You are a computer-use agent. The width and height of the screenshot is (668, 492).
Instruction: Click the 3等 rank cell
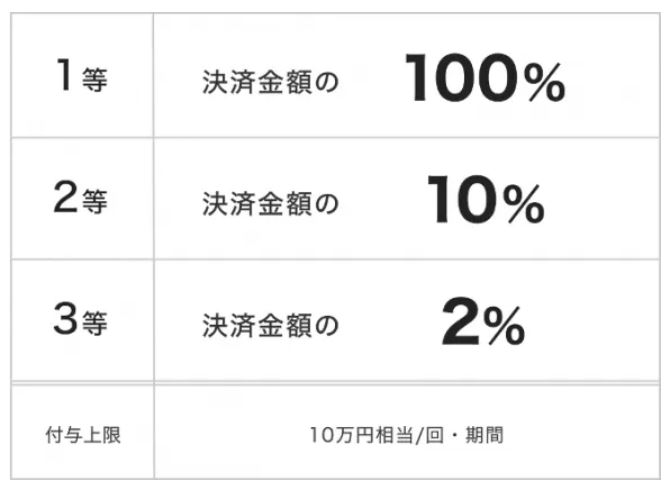(82, 320)
